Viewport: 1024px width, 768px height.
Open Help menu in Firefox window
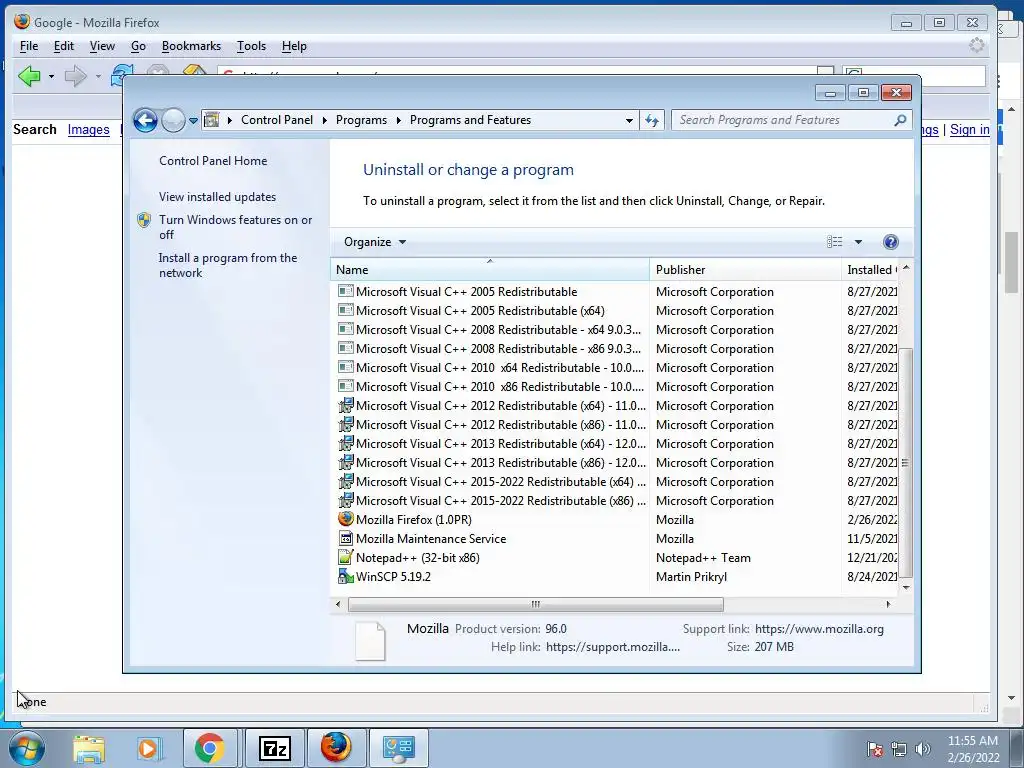point(294,46)
